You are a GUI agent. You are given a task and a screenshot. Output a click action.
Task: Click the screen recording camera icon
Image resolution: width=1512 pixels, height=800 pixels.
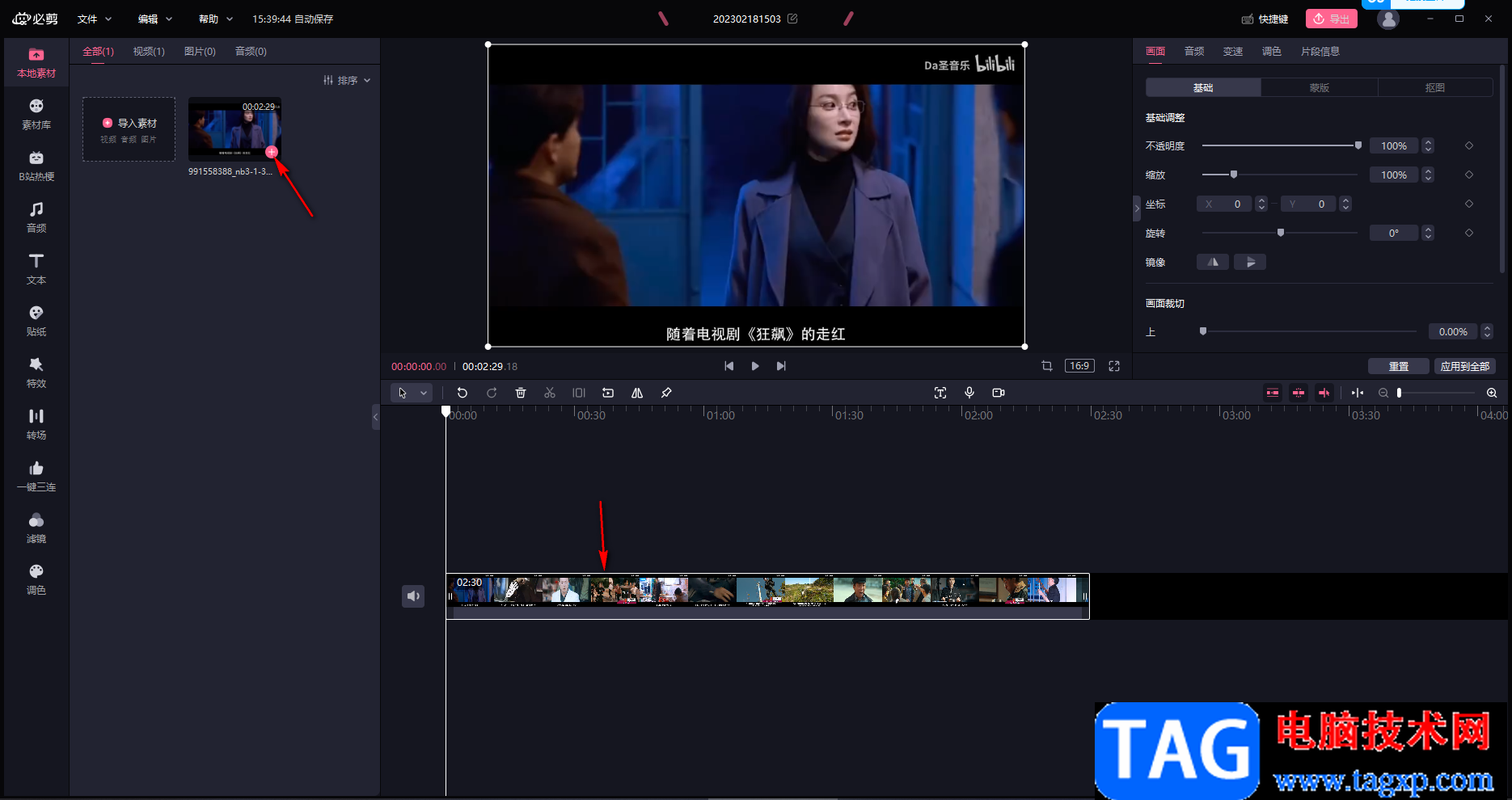(x=999, y=393)
